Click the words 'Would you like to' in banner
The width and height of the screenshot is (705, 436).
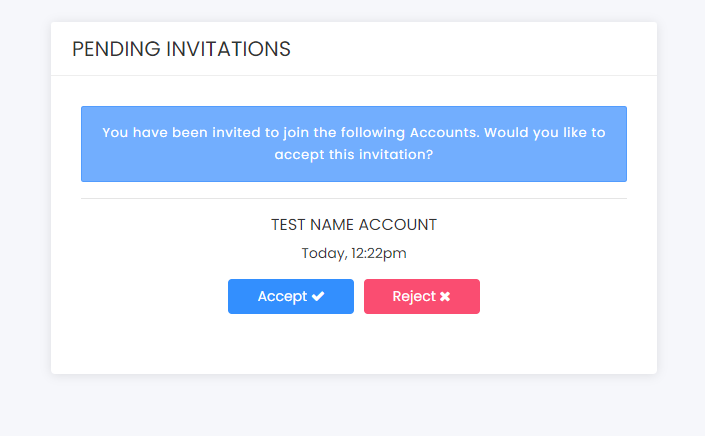(x=544, y=133)
